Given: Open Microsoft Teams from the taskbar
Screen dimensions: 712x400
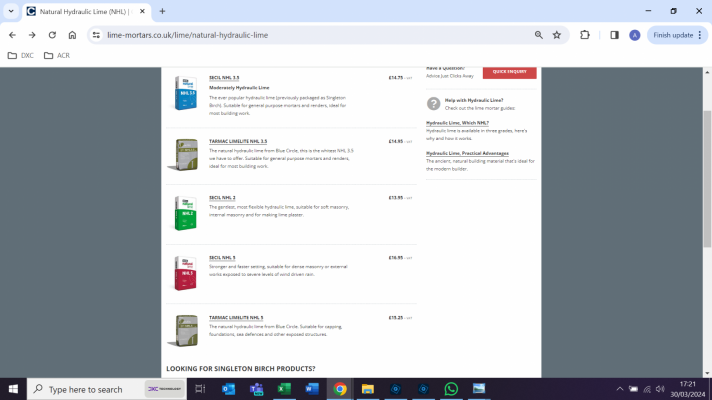Looking at the screenshot, I should pos(256,389).
